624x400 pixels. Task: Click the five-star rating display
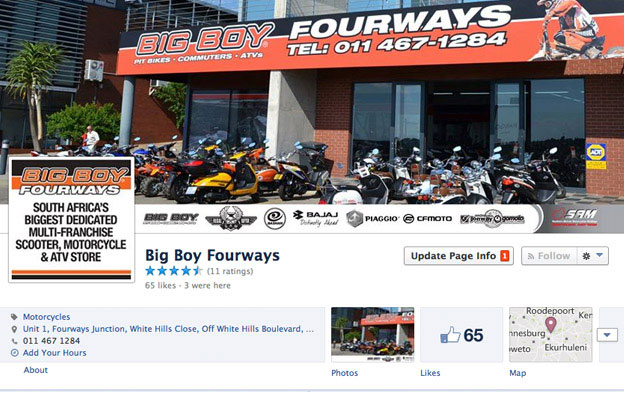[x=174, y=271]
